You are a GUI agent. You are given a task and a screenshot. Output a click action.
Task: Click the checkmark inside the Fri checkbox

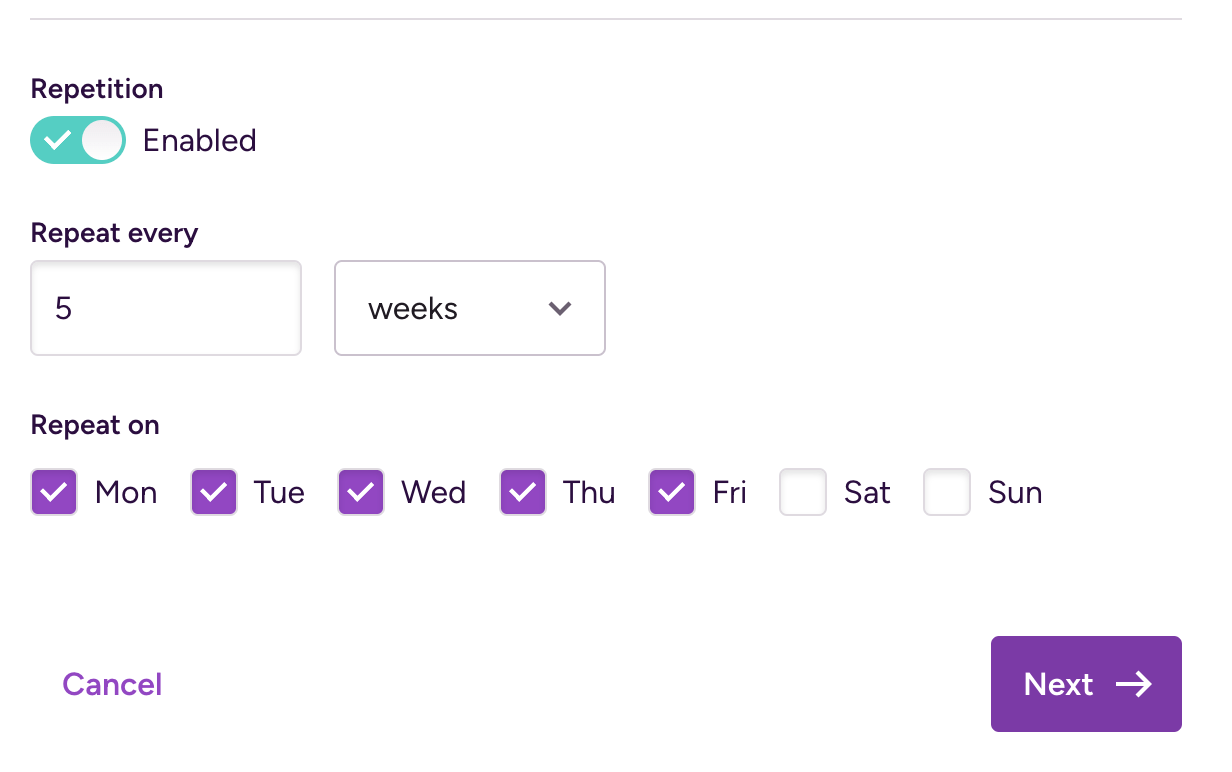(671, 491)
